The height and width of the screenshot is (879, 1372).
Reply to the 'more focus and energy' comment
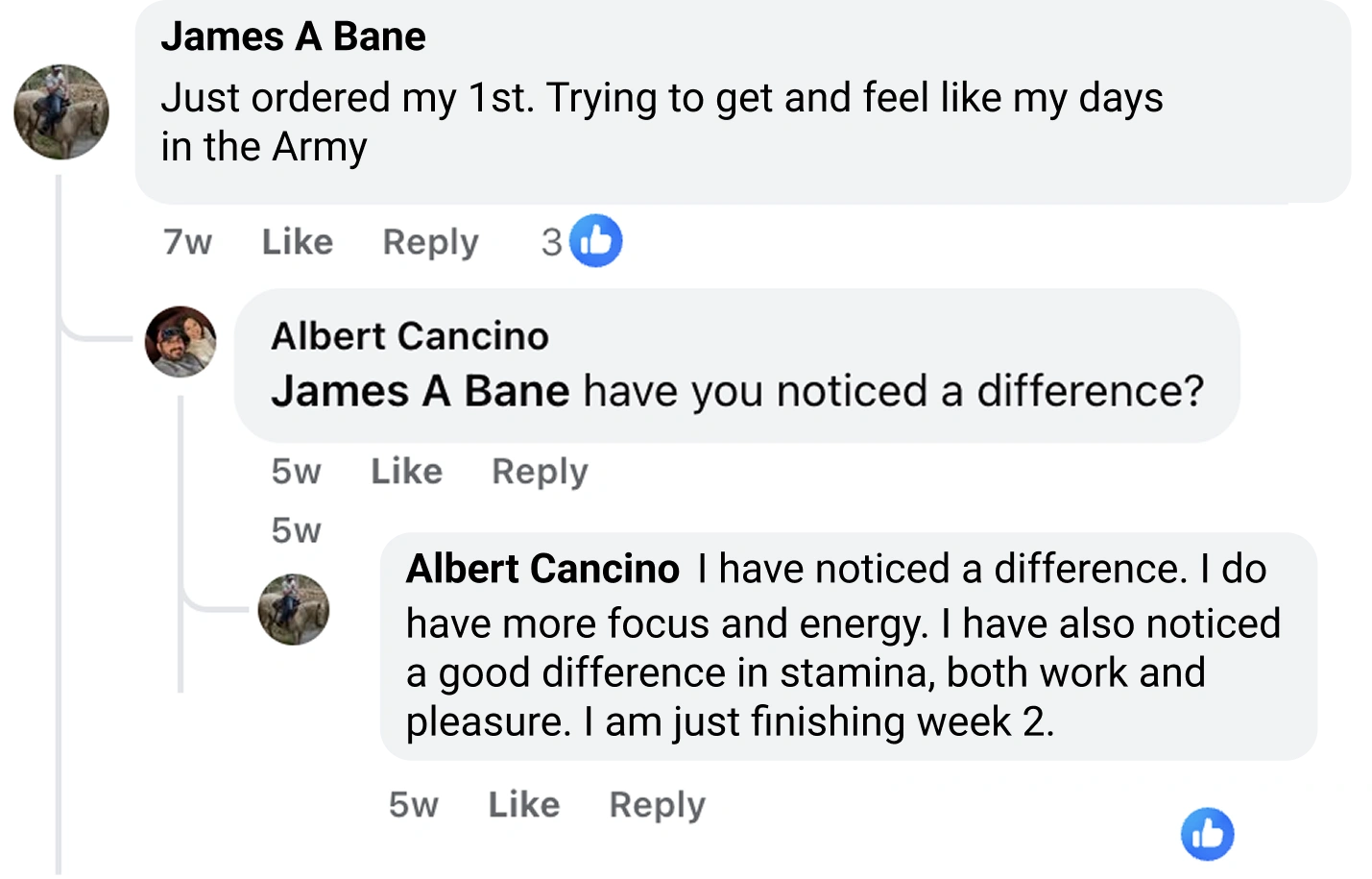(x=657, y=804)
